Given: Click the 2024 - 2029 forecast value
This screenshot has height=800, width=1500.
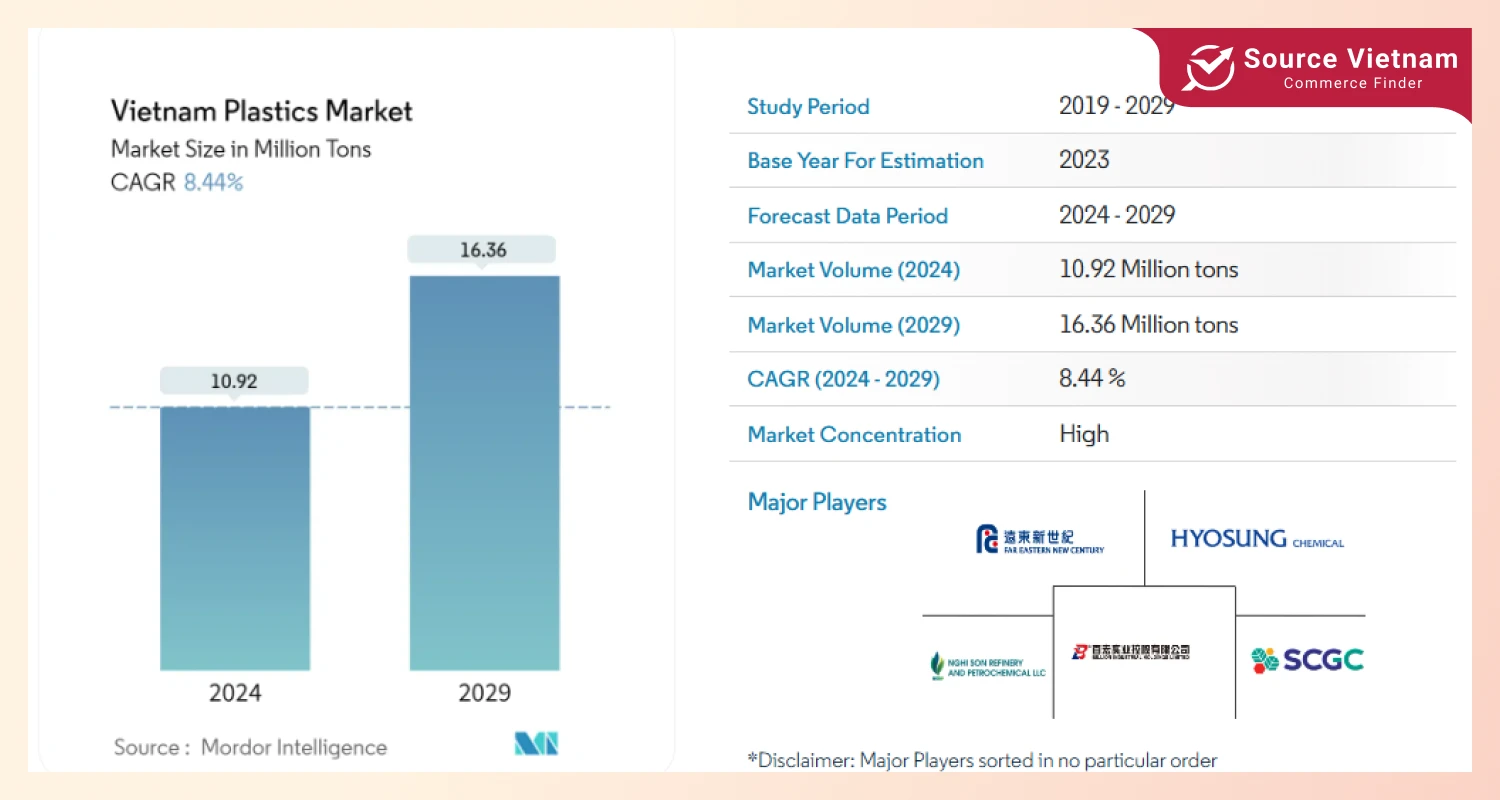Looking at the screenshot, I should 1117,215.
